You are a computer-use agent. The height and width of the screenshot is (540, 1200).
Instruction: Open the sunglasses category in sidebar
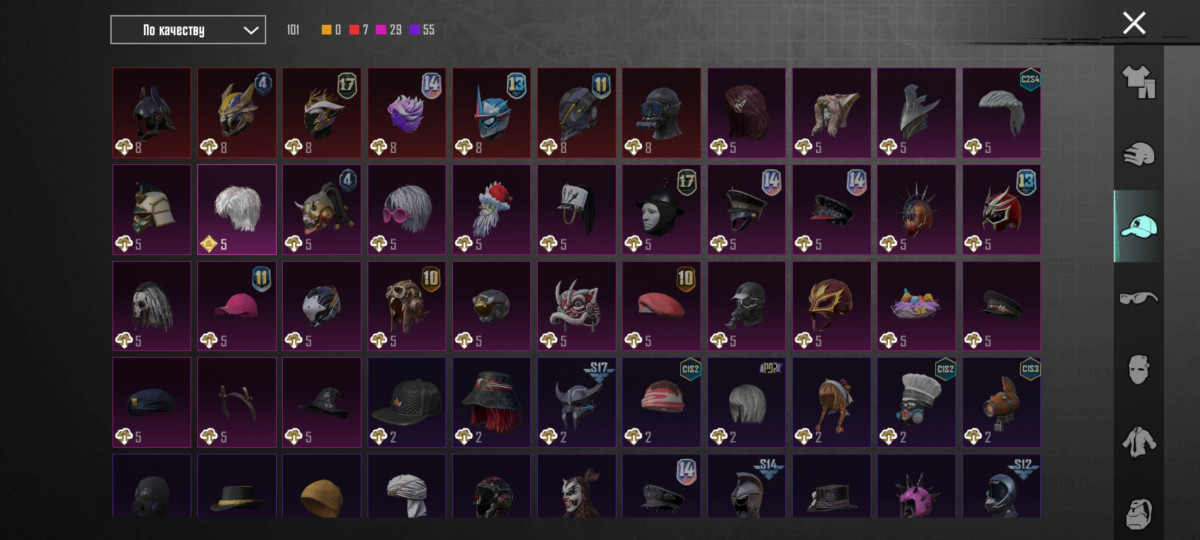coord(1138,297)
